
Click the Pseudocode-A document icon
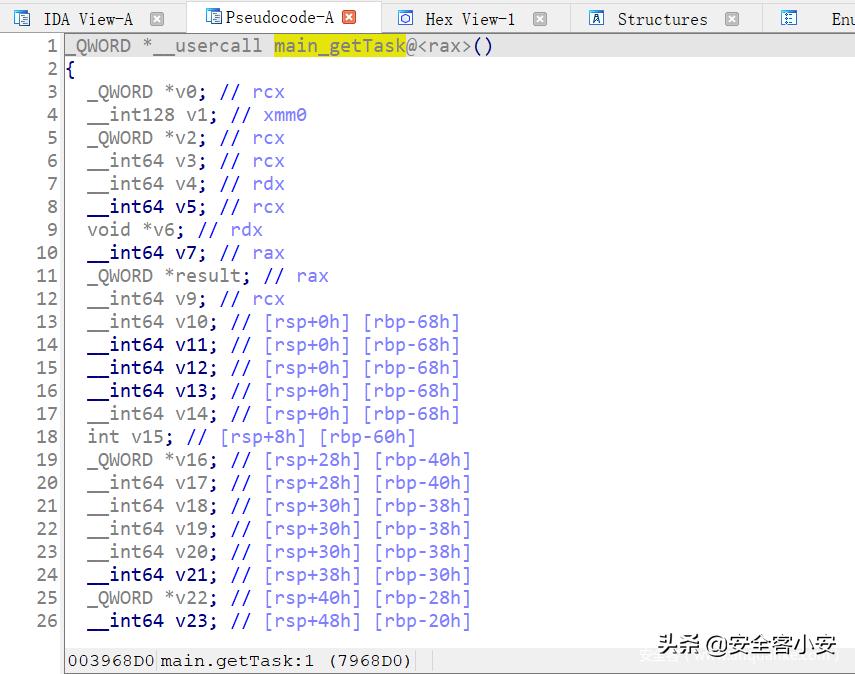213,16
